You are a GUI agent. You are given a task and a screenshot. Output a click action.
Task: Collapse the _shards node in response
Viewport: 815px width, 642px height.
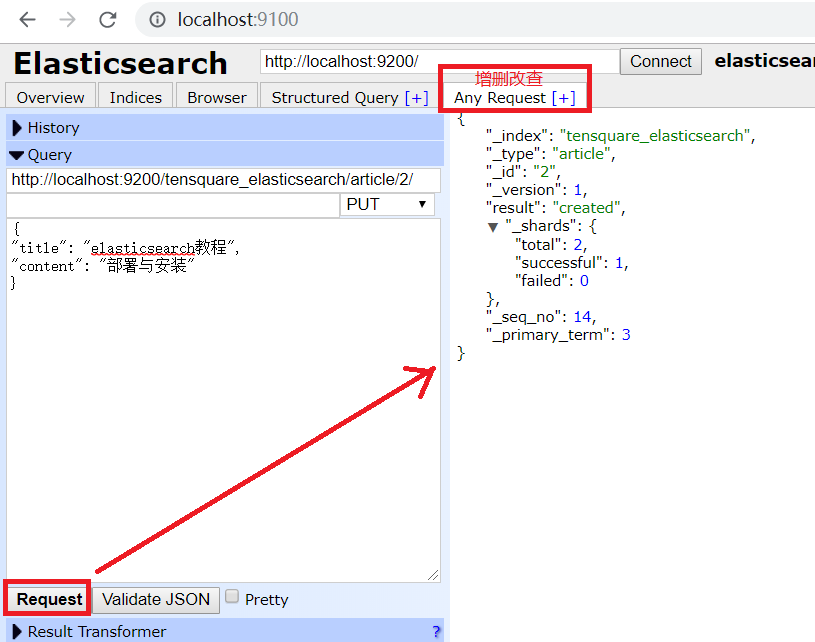493,227
